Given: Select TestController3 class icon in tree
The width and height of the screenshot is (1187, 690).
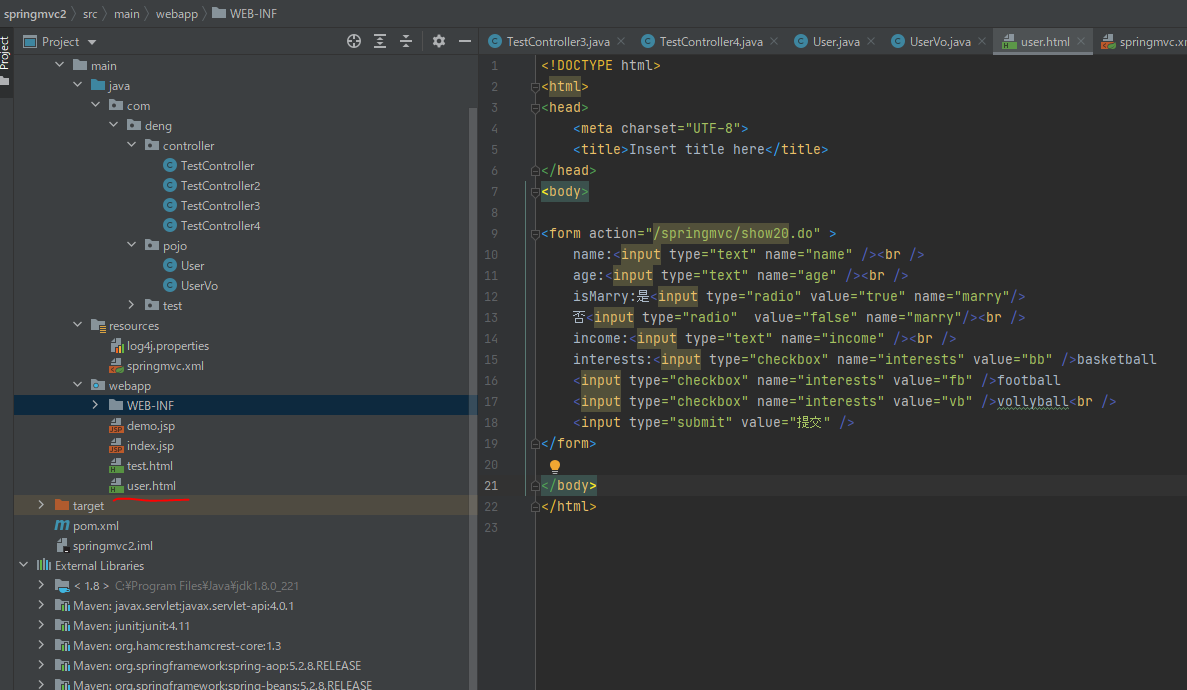Looking at the screenshot, I should pyautogui.click(x=170, y=205).
